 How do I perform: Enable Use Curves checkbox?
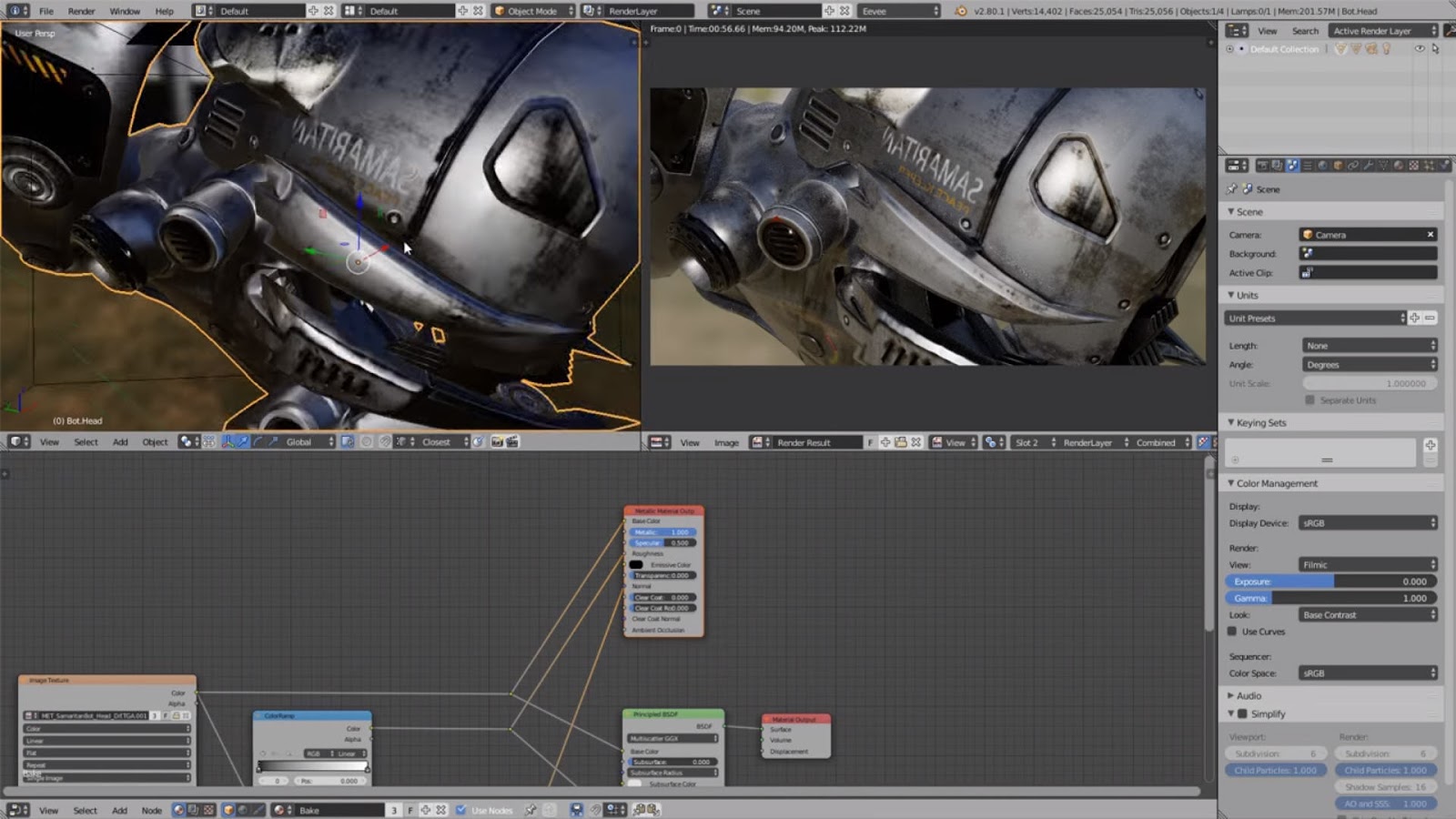click(x=1232, y=632)
